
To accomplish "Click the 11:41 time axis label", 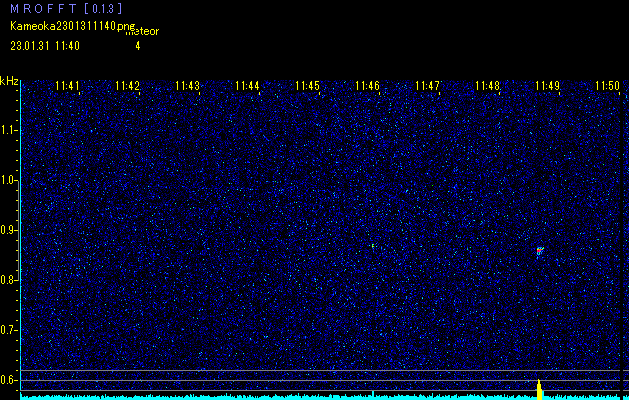I will click(67, 86).
